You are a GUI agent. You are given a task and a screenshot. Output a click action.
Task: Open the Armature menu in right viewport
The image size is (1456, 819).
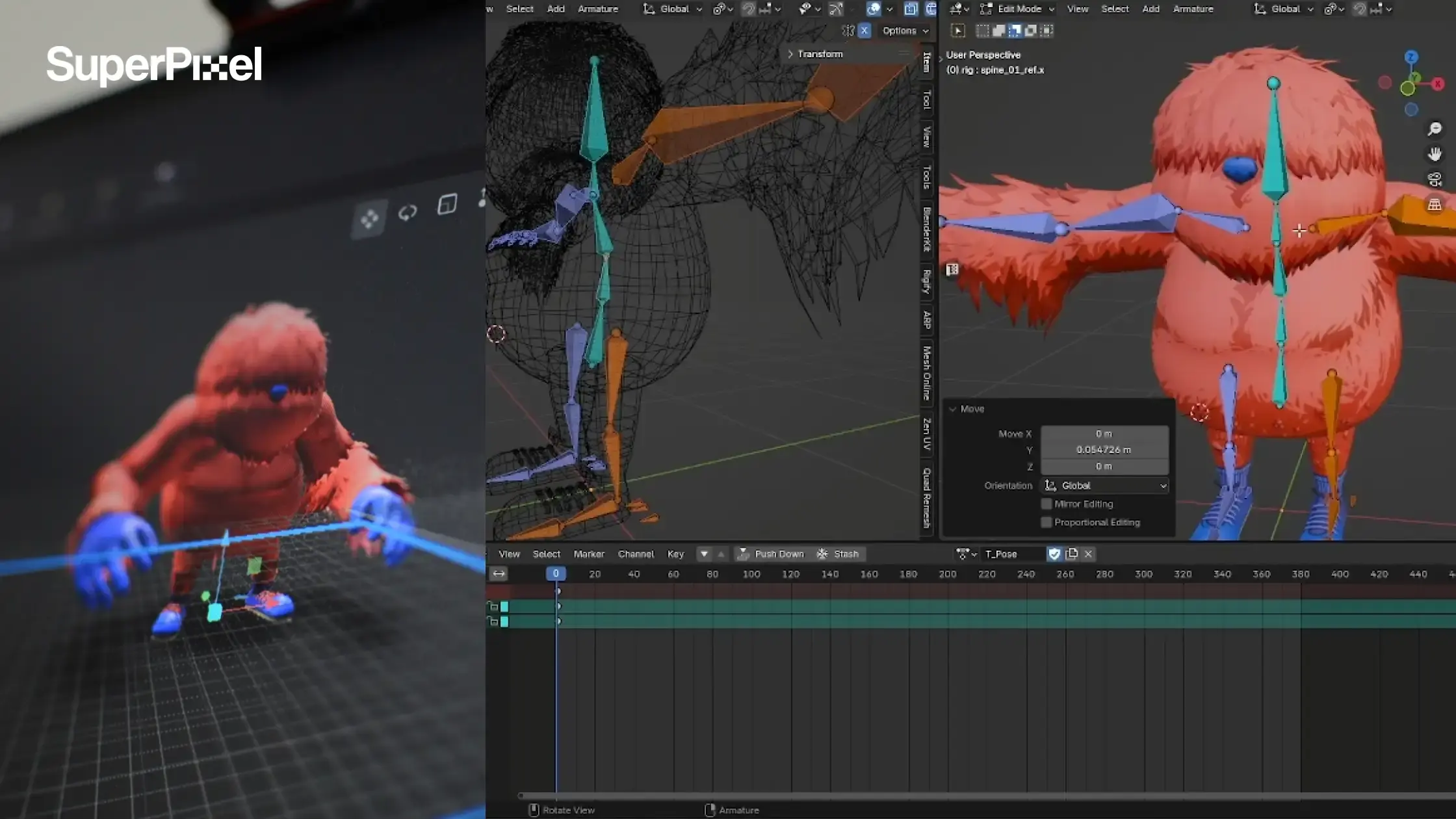click(x=1193, y=9)
